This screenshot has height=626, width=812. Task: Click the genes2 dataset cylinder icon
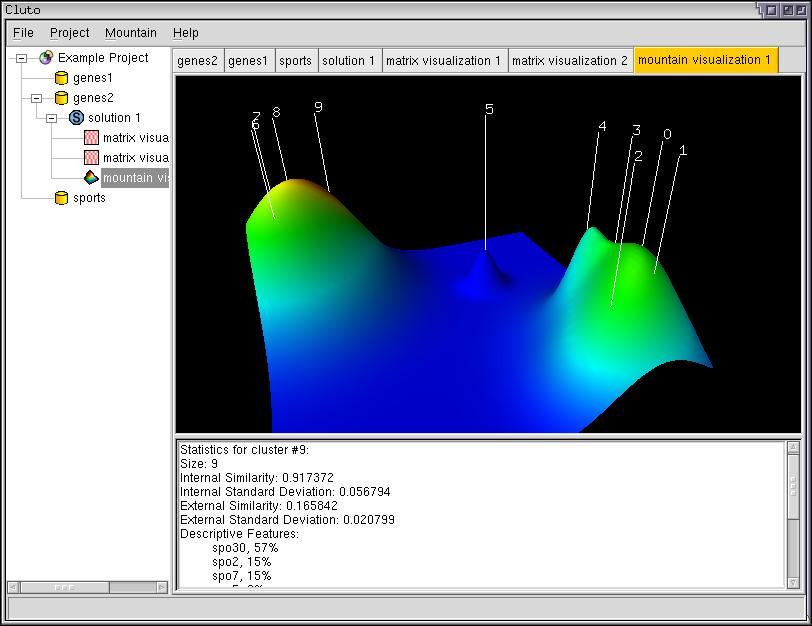click(x=61, y=98)
